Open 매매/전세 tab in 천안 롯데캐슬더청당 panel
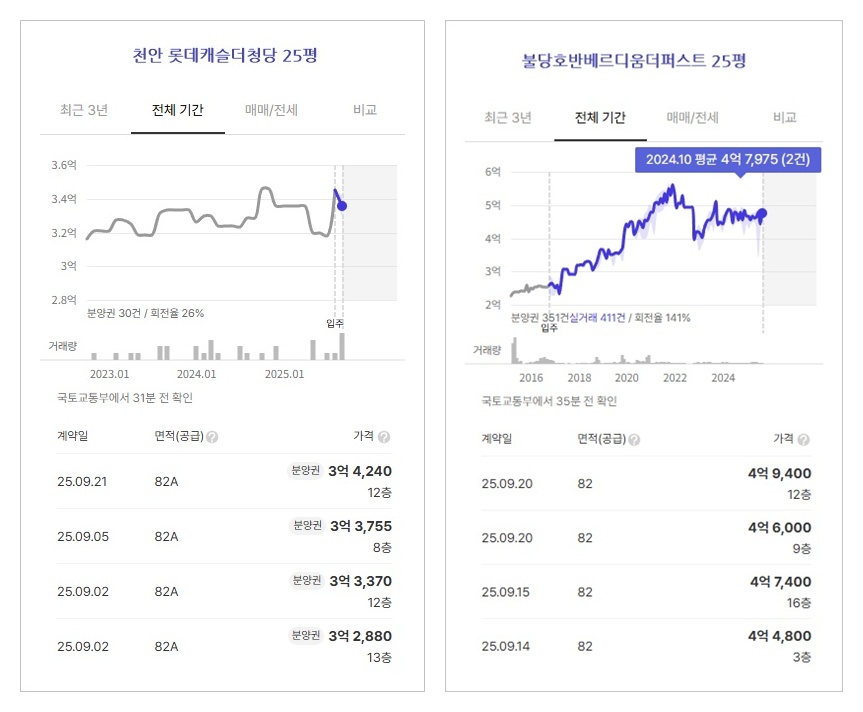Screen dimensions: 863x712 271,110
